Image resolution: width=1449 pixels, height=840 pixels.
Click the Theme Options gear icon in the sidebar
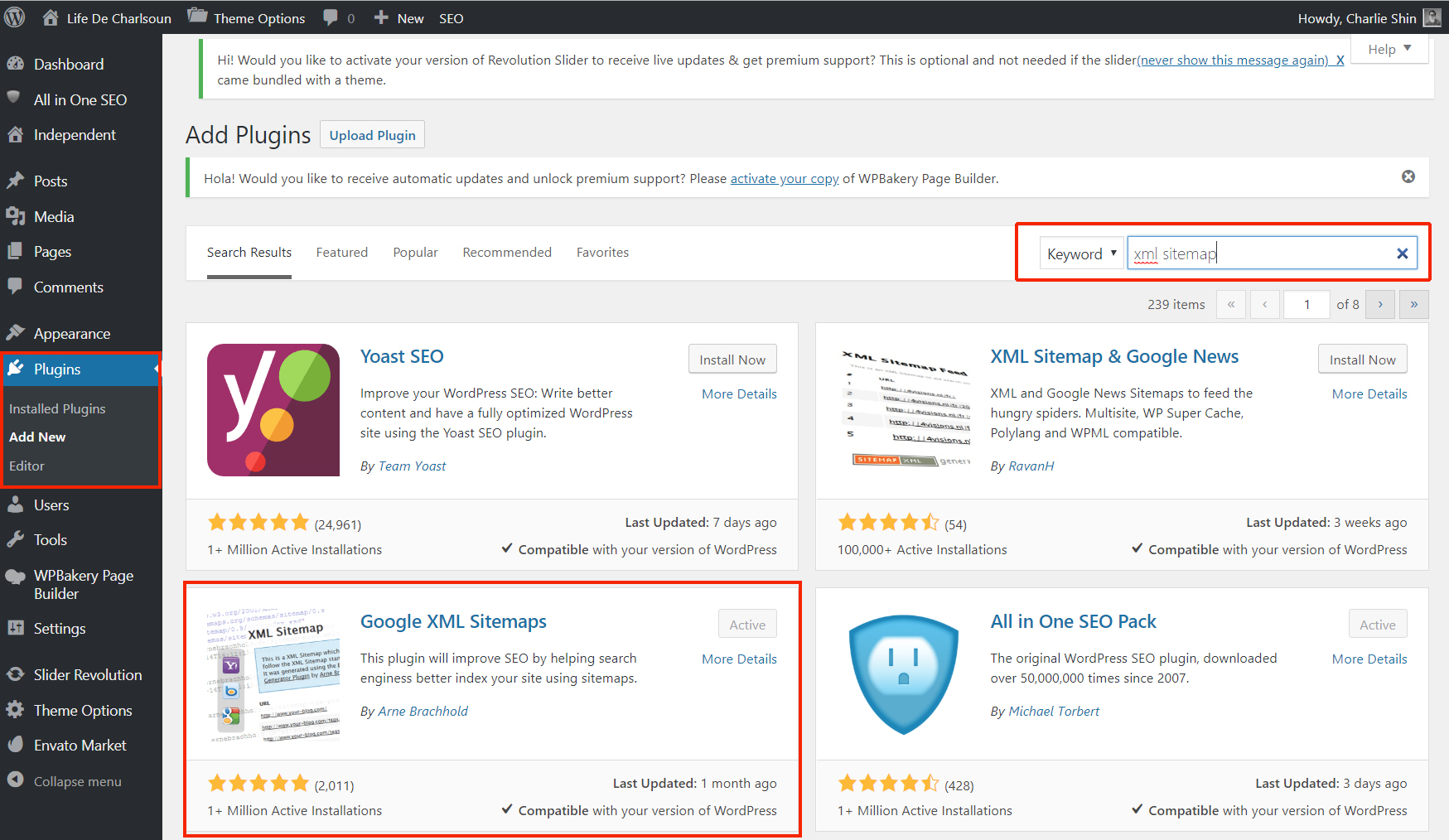click(15, 710)
